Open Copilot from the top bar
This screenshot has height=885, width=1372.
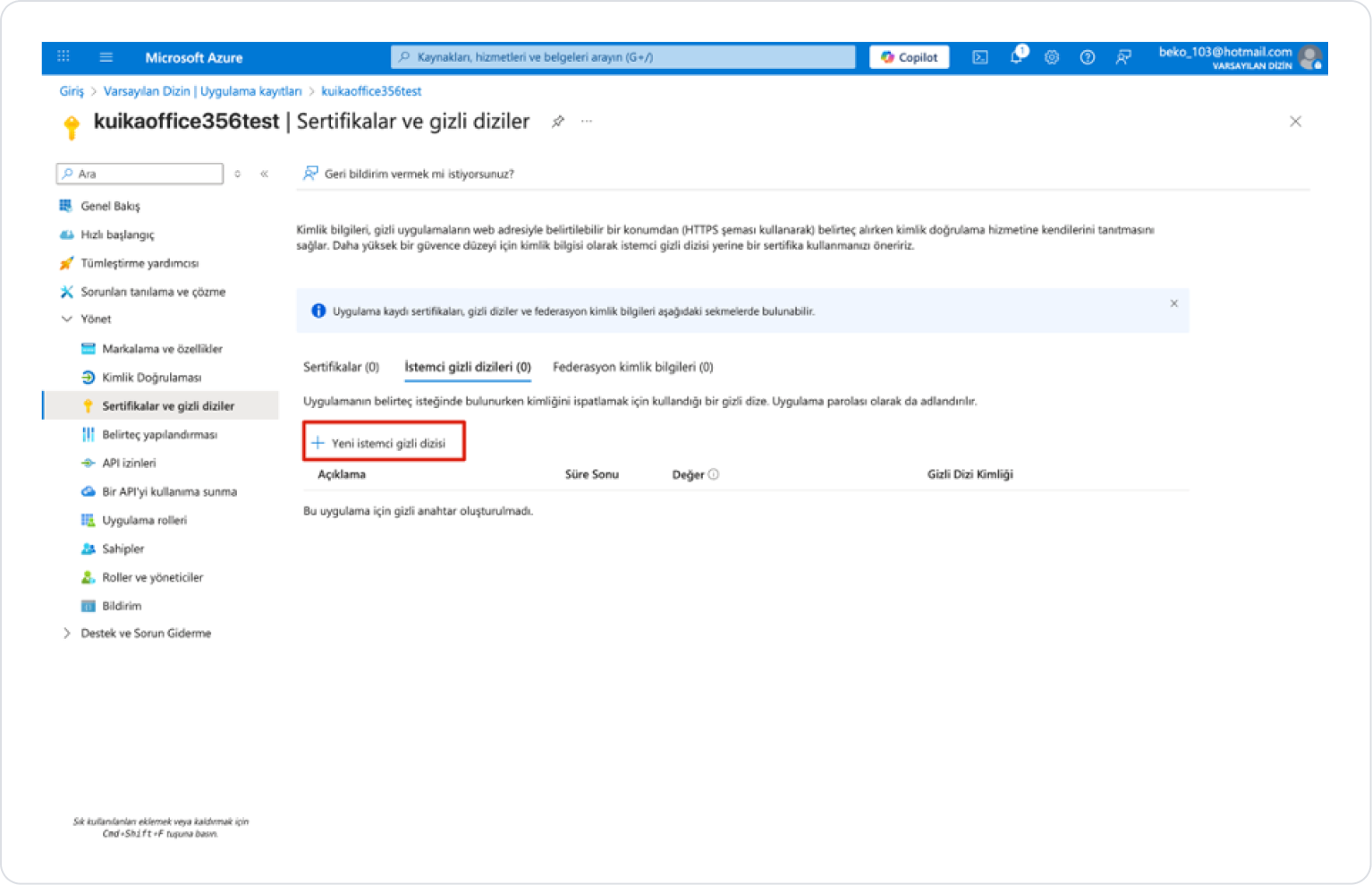click(x=910, y=57)
